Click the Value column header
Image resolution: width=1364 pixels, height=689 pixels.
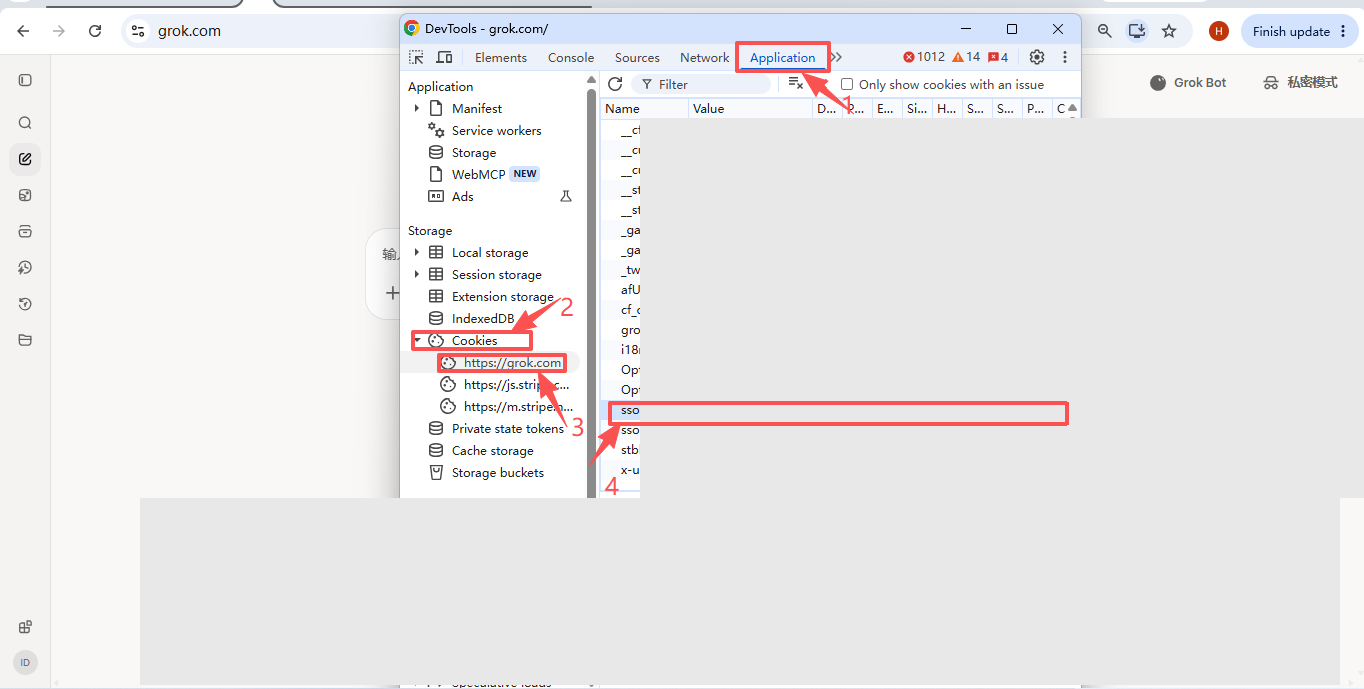click(x=750, y=108)
